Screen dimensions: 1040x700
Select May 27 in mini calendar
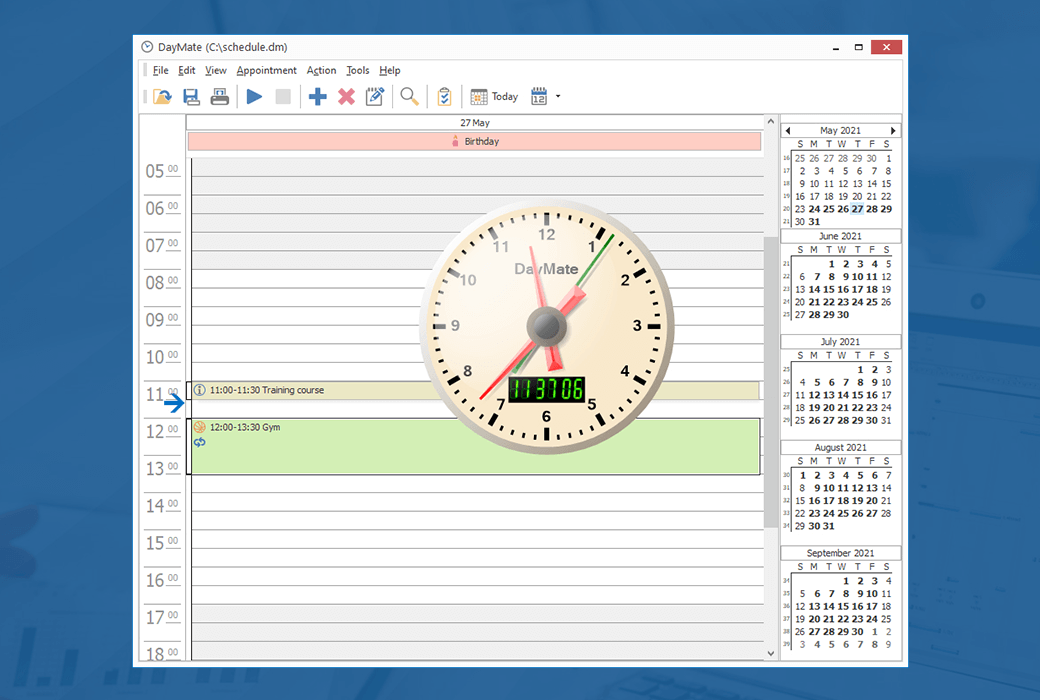pos(858,209)
